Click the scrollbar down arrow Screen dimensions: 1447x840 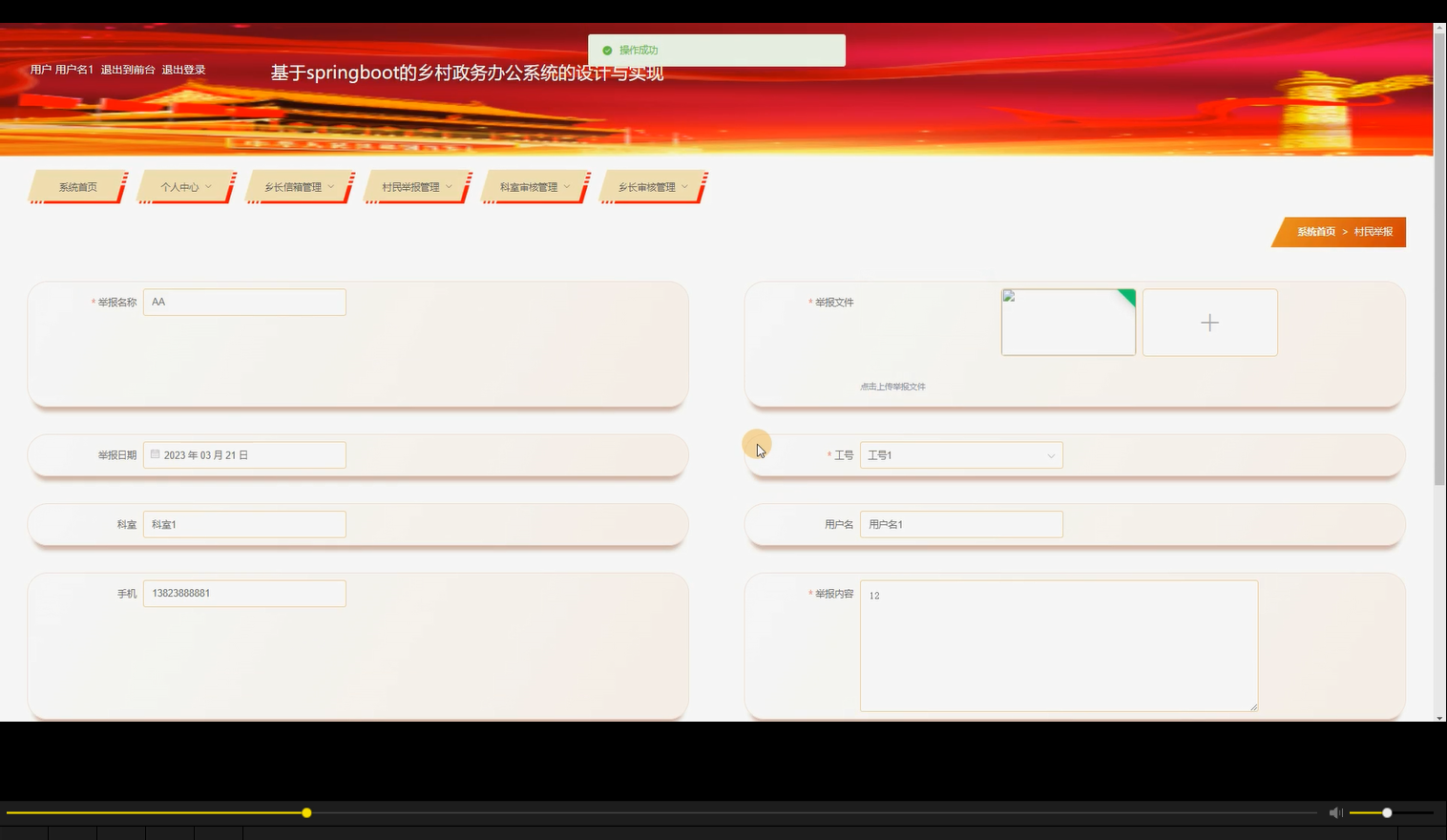tap(1439, 717)
